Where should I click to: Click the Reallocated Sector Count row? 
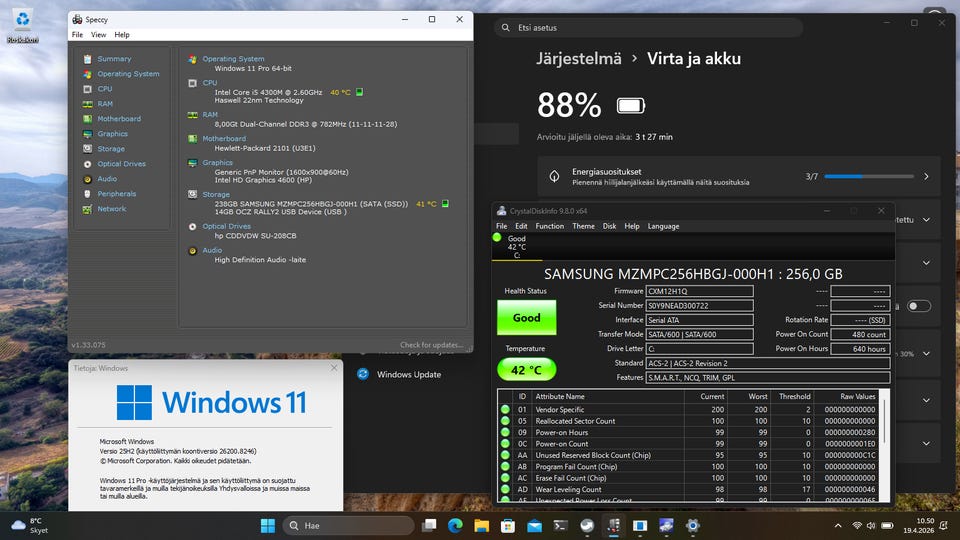point(689,421)
